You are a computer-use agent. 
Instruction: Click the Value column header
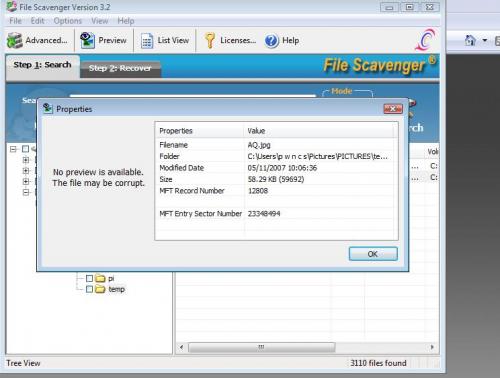319,131
